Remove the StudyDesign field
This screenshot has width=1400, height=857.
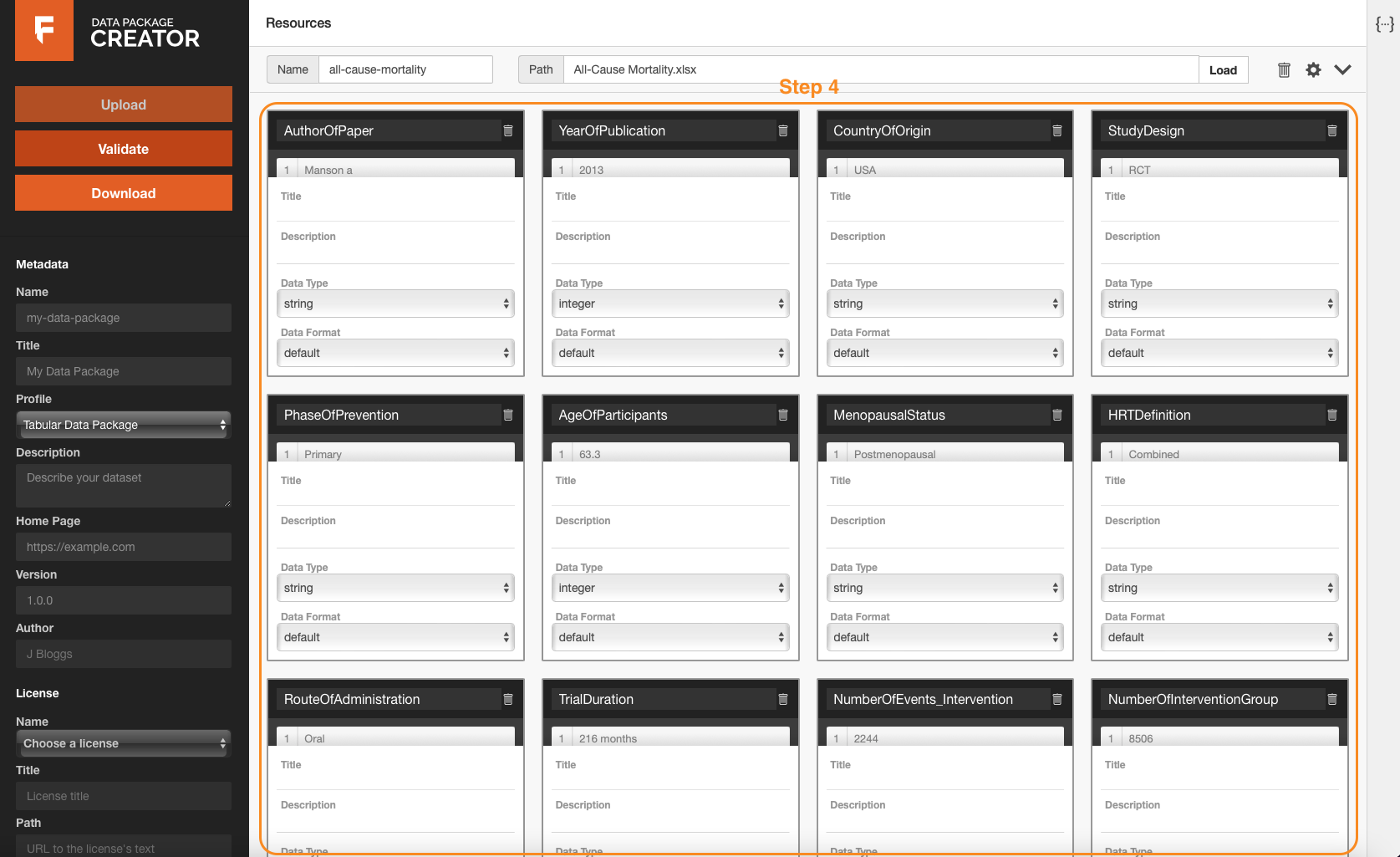(x=1332, y=130)
